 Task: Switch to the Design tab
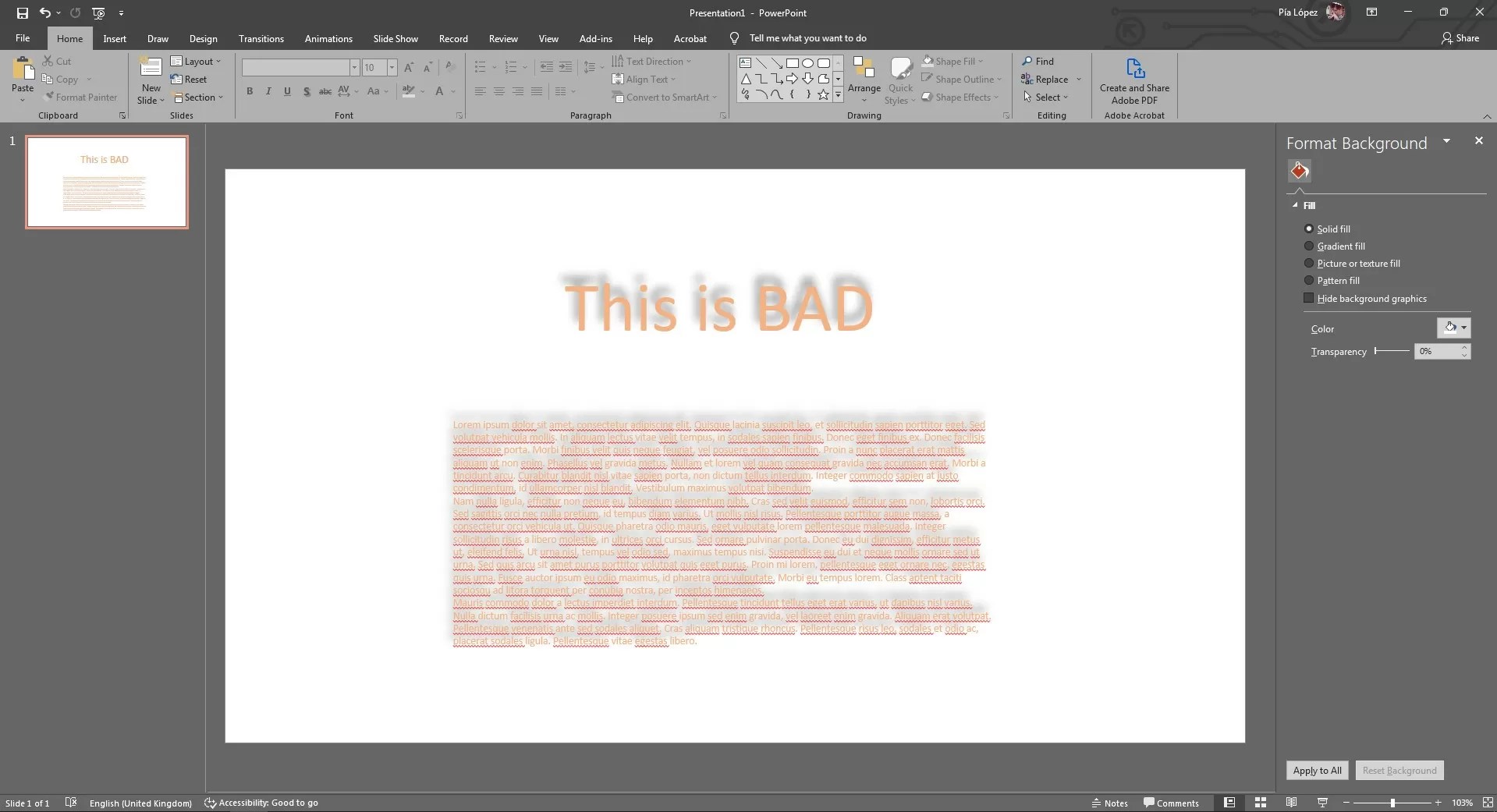203,38
